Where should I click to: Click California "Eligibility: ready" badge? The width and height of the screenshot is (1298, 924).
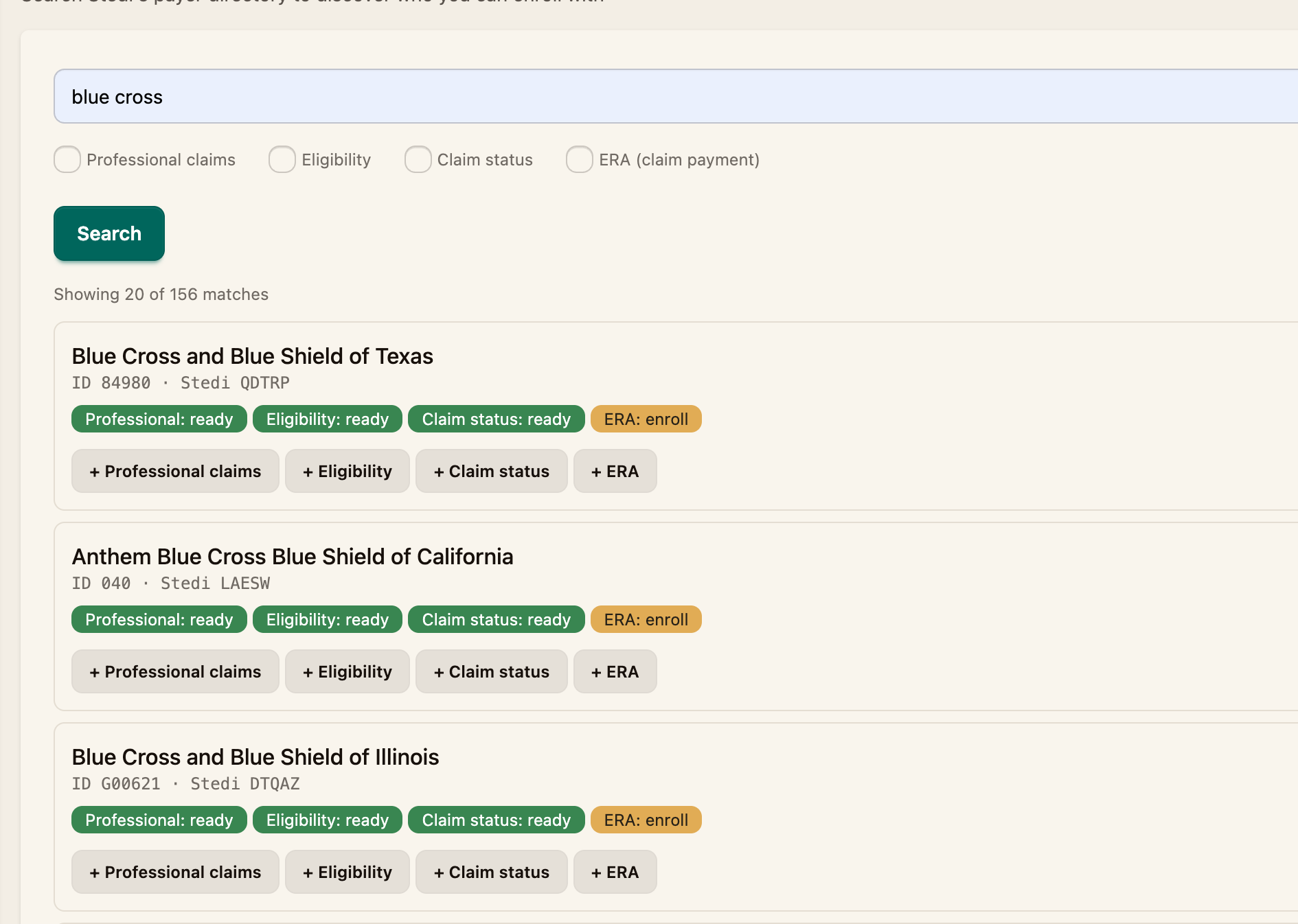328,619
